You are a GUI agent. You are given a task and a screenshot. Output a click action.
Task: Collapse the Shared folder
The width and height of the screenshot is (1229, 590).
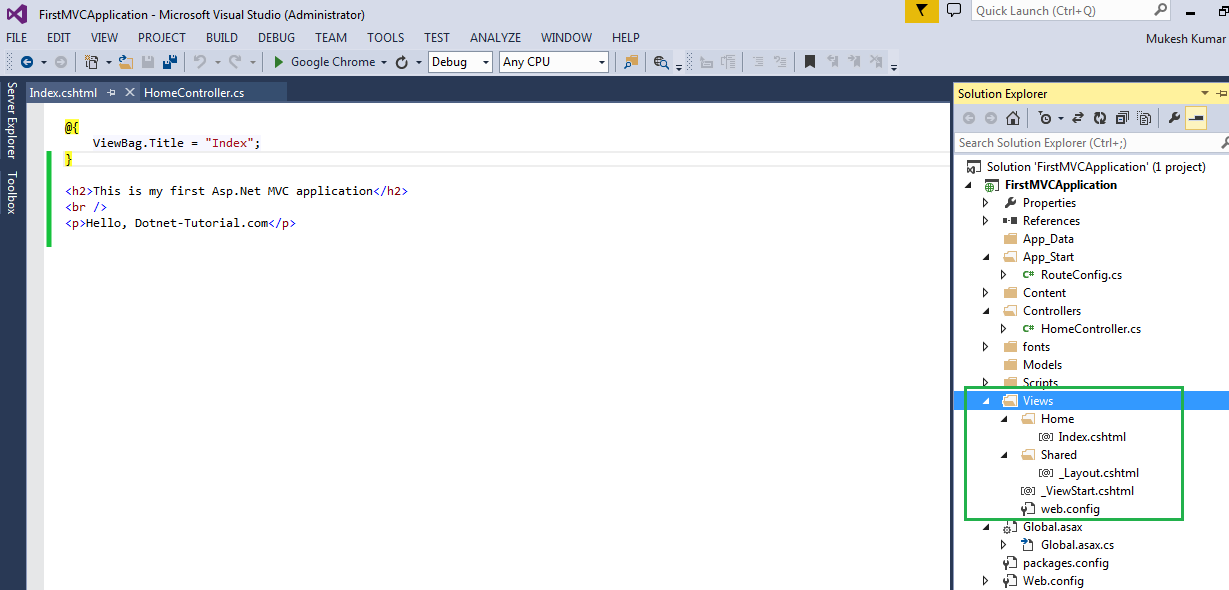tap(1004, 455)
